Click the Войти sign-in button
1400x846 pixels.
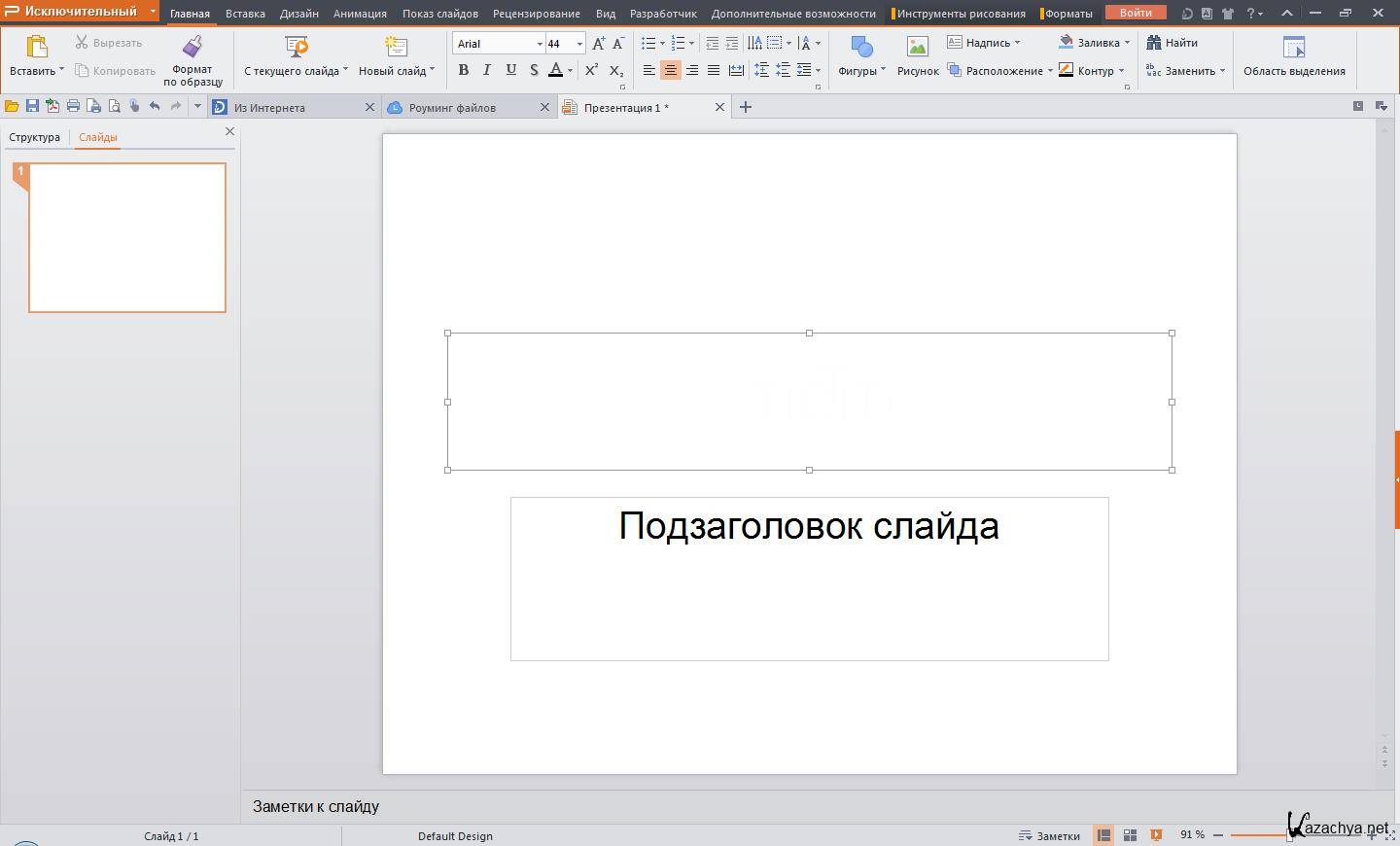[x=1135, y=13]
